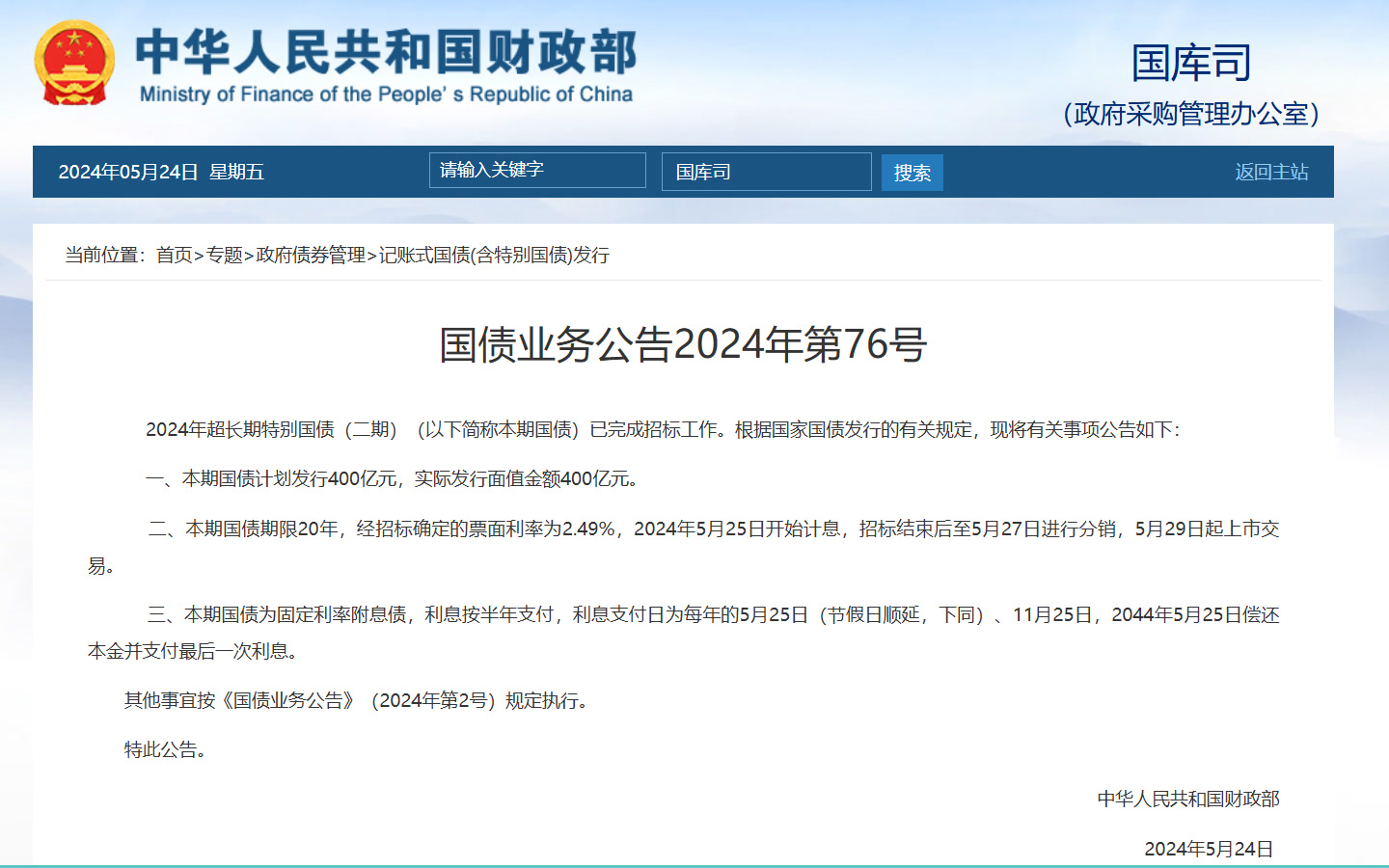This screenshot has width=1389, height=868.
Task: Open 记账式国债(含特别国债)发行 breadcrumb link
Action: 494,255
